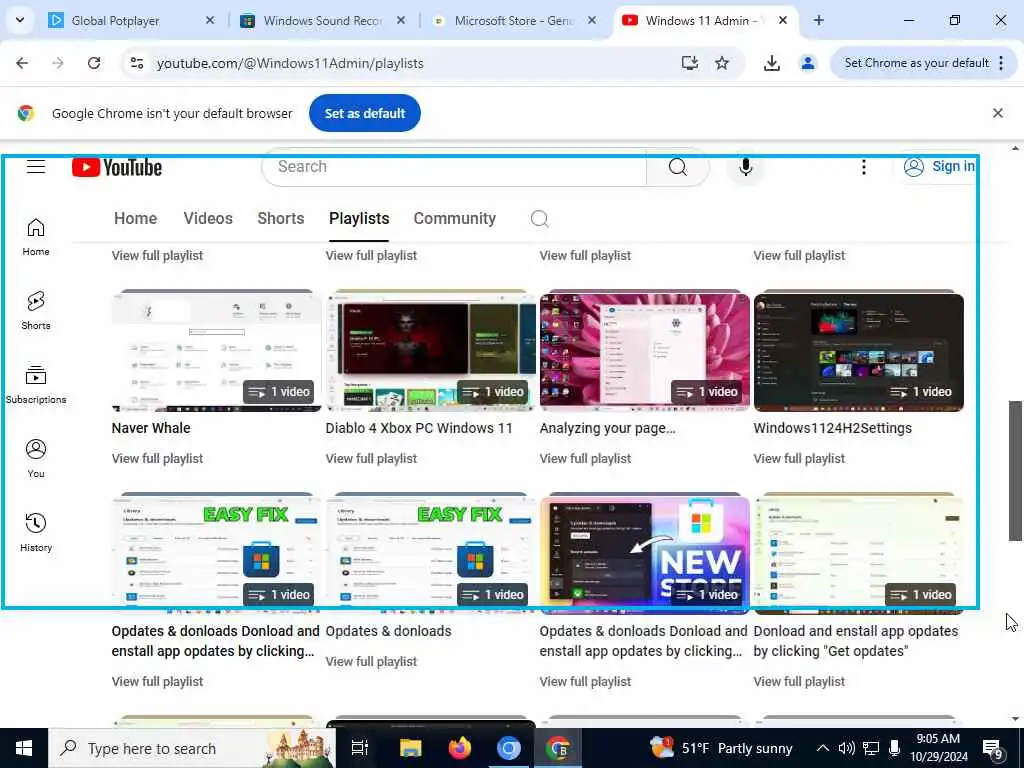Open the tab search dropdown arrow
Image resolution: width=1024 pixels, height=768 pixels.
[20, 20]
